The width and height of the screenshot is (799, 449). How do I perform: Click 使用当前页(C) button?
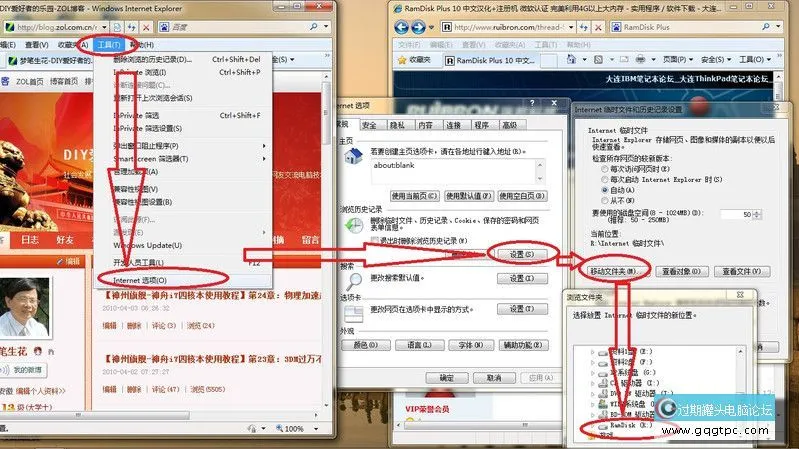414,196
